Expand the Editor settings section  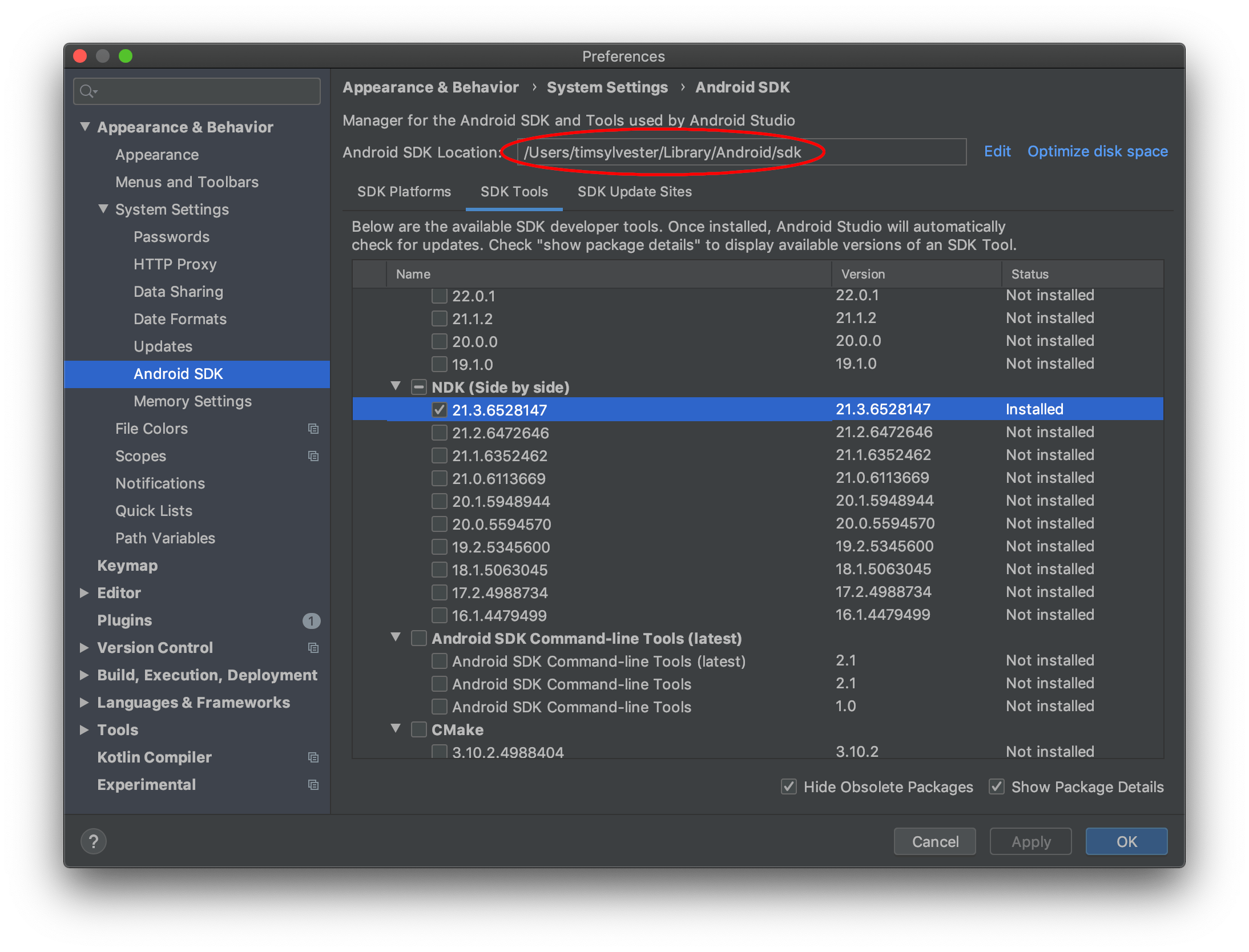point(84,593)
